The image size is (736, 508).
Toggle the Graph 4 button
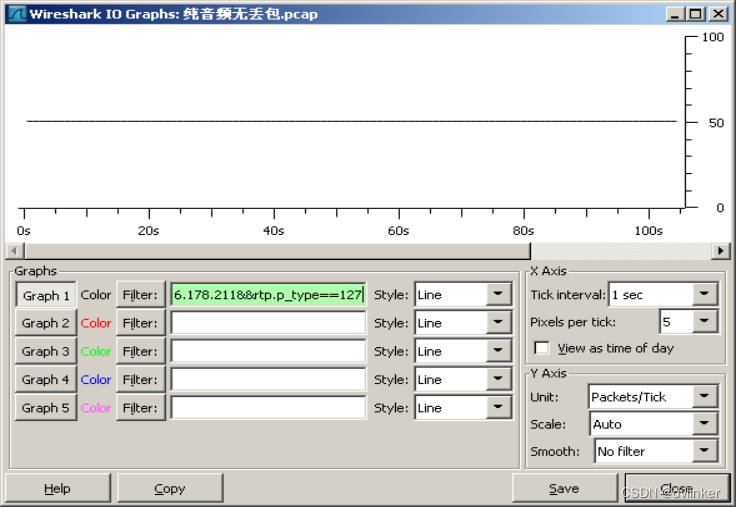(x=46, y=379)
